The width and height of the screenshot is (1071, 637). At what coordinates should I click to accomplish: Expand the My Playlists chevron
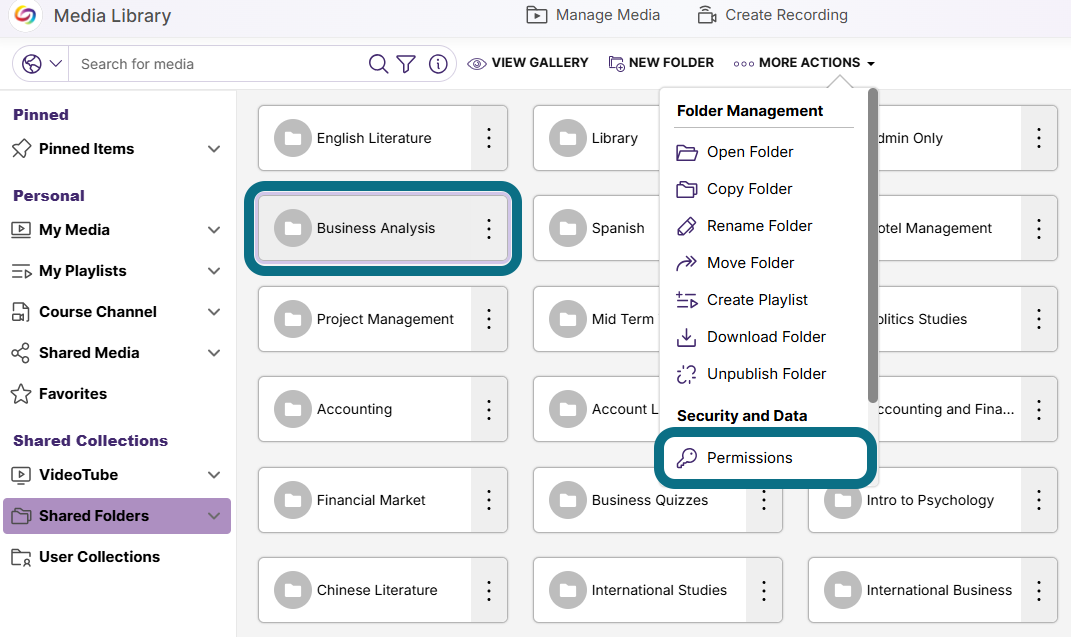pyautogui.click(x=214, y=271)
